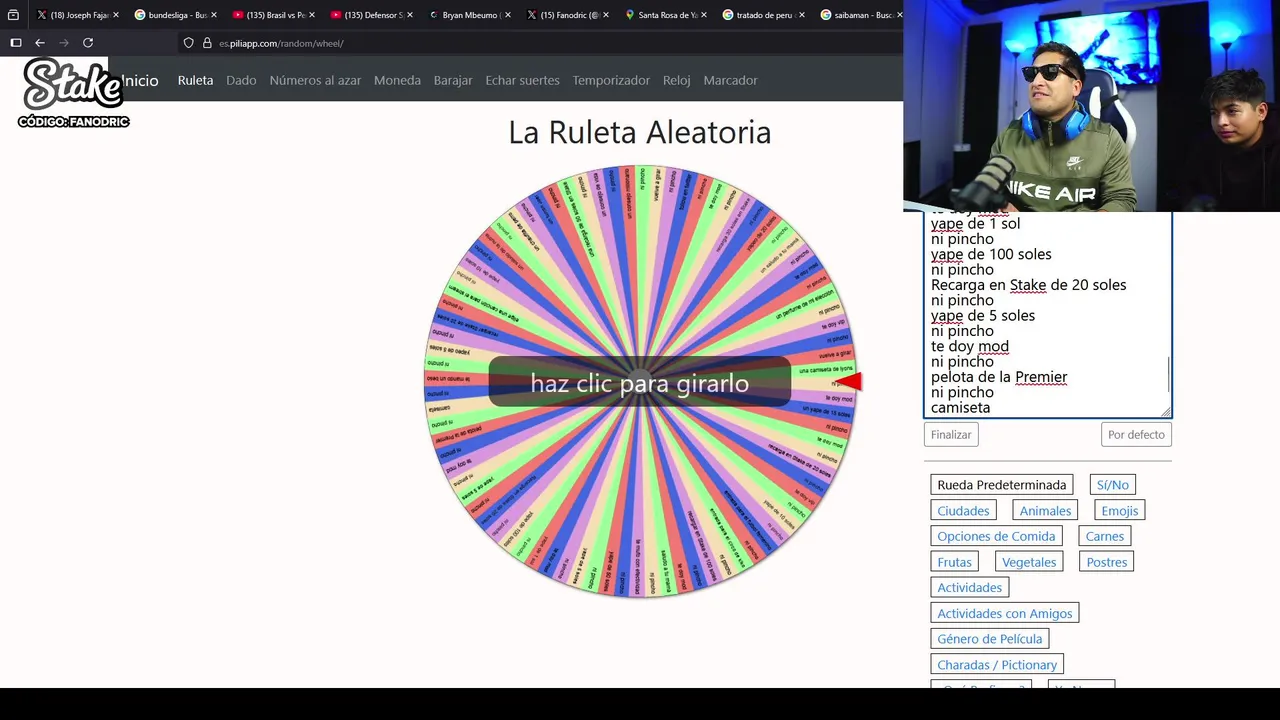Screen dimensions: 1280x720
Task: Click the Finalizar button
Action: point(951,434)
